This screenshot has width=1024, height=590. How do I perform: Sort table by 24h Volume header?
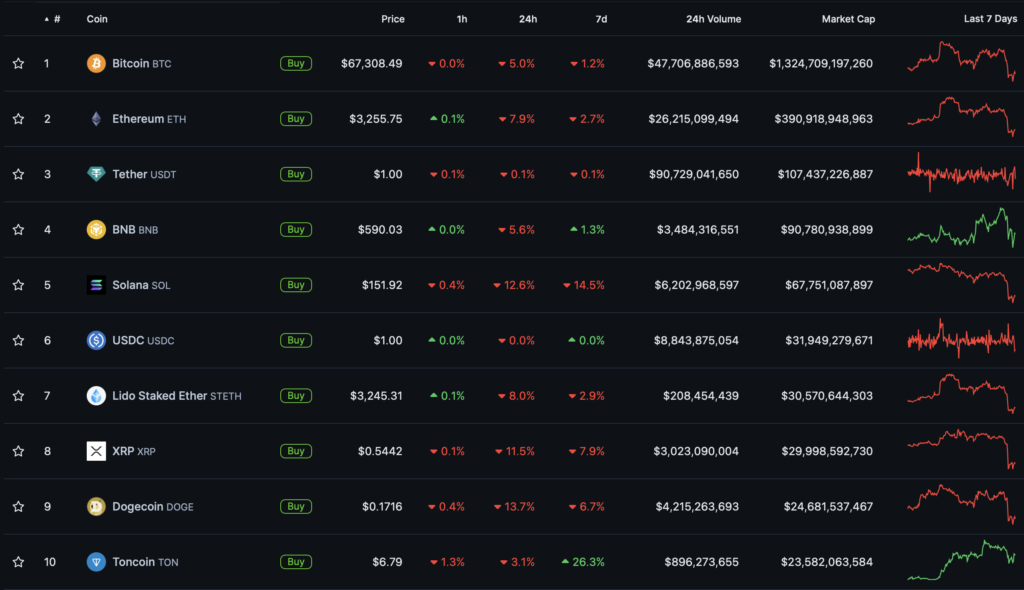713,19
